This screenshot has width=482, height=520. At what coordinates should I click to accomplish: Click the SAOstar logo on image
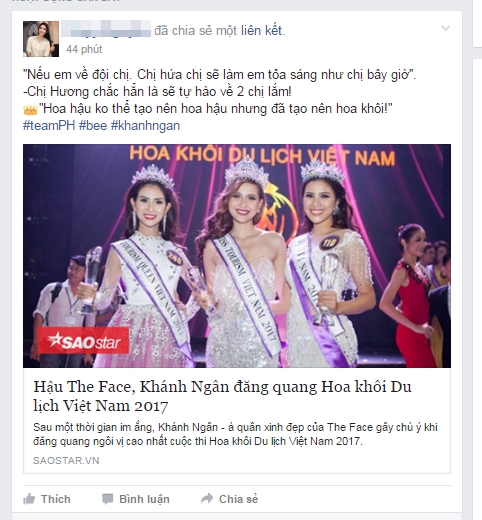(83, 341)
